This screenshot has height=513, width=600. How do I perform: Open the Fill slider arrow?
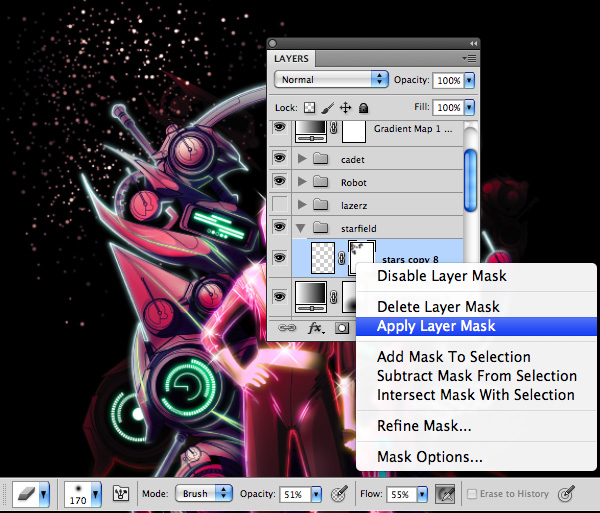point(470,107)
